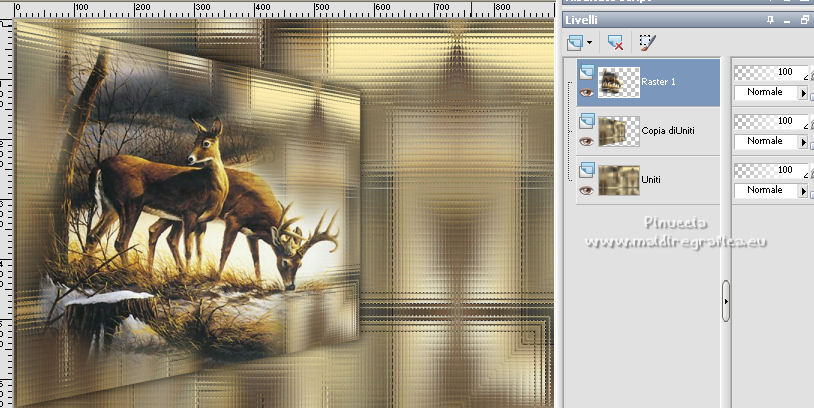Minimize the Livelli panel
The height and width of the screenshot is (408, 814).
788,21
